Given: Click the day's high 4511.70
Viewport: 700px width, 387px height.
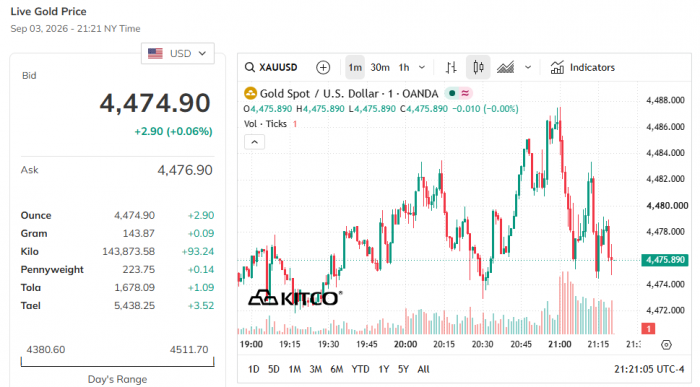Looking at the screenshot, I should (x=189, y=350).
